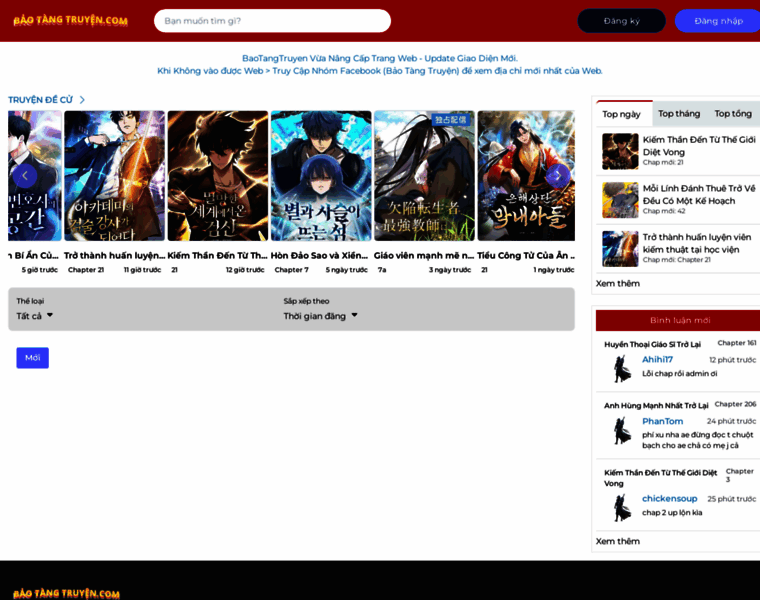Click the Đăng ký button

coord(621,21)
